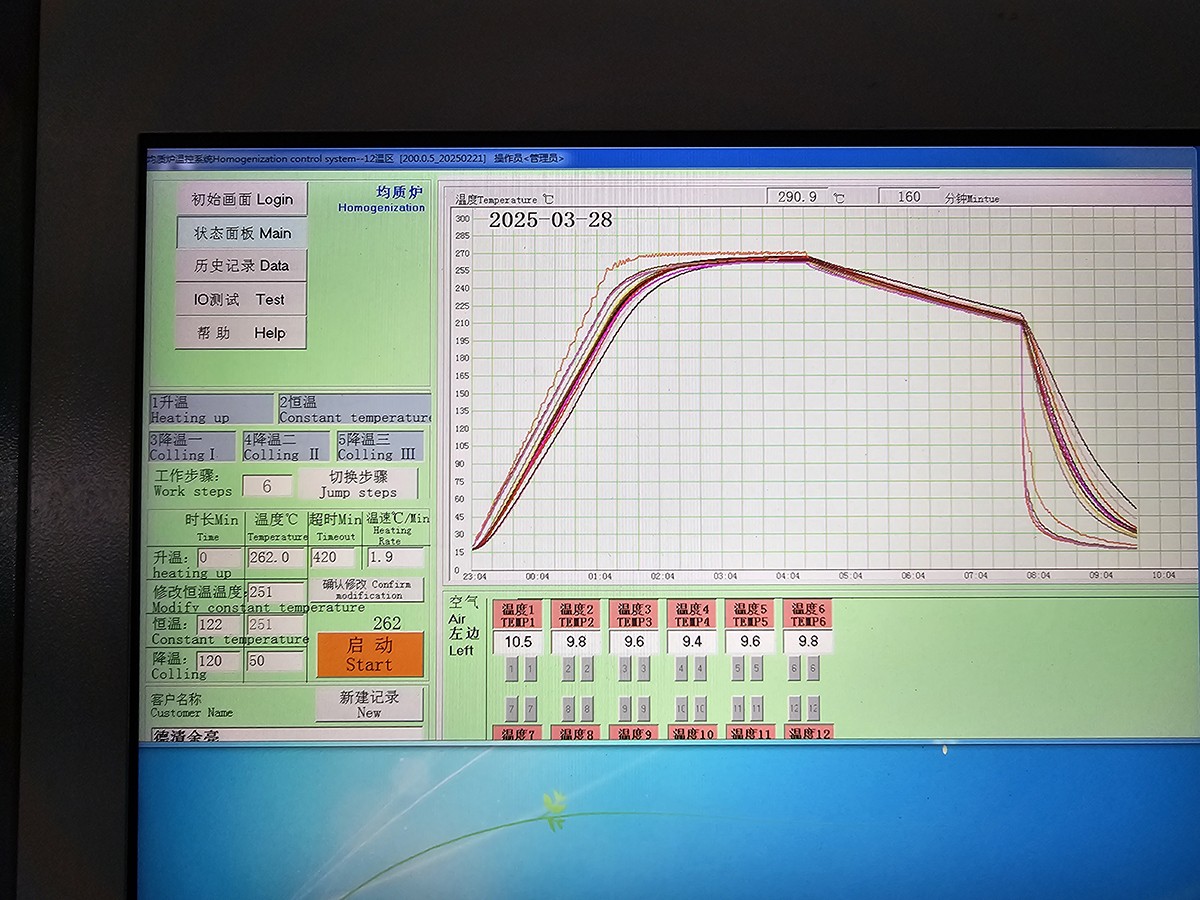The image size is (1200, 900).
Task: Open the IO测试 Test page
Action: (241, 299)
